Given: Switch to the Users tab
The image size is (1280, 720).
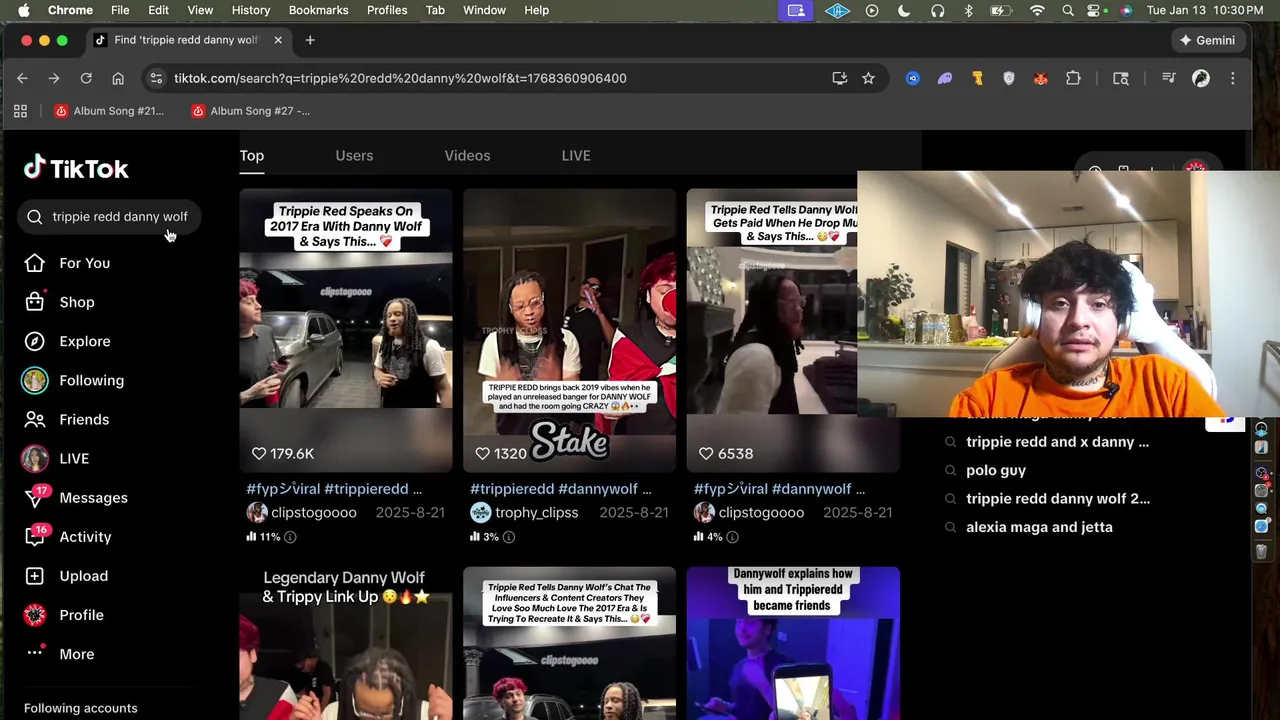Looking at the screenshot, I should (354, 156).
